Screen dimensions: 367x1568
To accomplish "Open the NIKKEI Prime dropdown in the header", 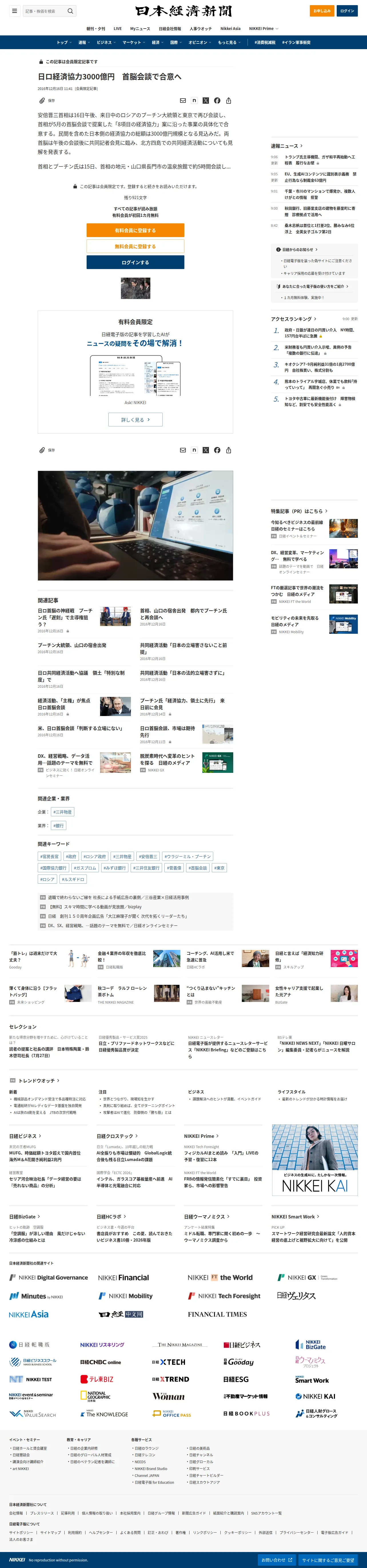I will [x=263, y=29].
